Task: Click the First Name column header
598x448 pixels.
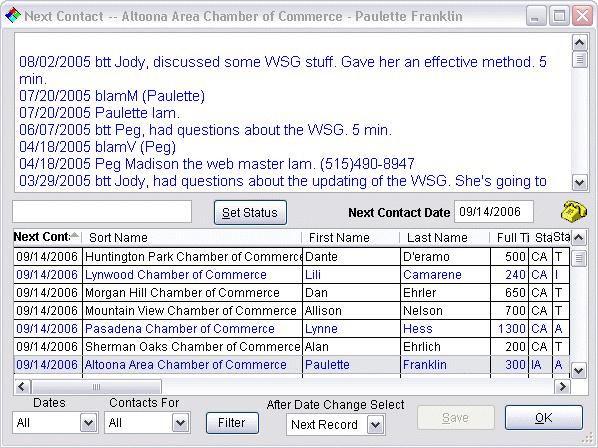Action: pyautogui.click(x=350, y=238)
